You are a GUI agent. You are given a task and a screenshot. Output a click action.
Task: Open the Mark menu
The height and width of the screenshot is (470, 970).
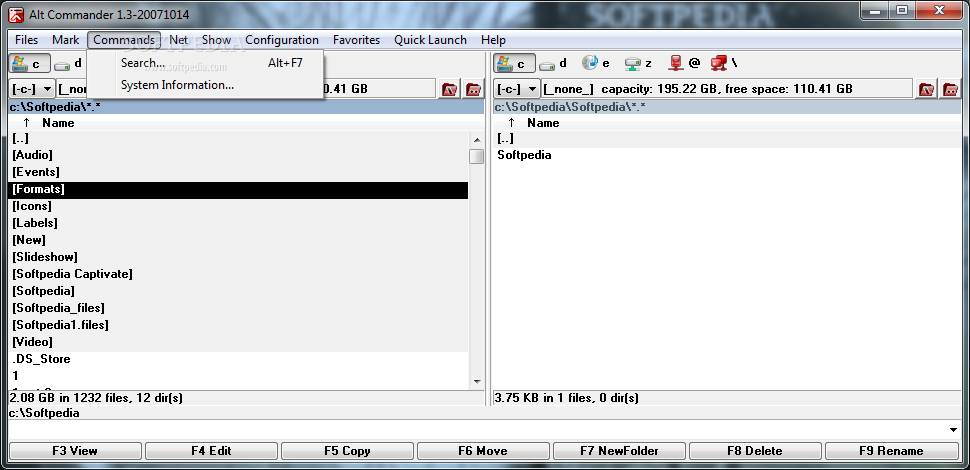pos(66,40)
